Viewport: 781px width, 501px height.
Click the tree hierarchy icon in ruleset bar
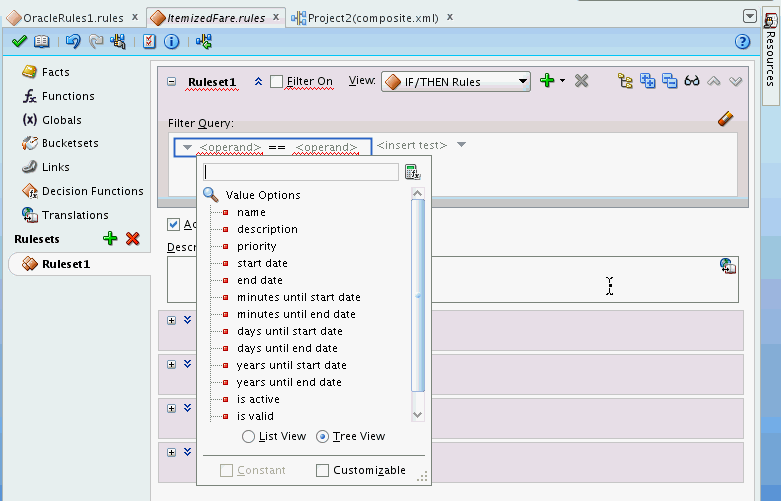tap(625, 81)
